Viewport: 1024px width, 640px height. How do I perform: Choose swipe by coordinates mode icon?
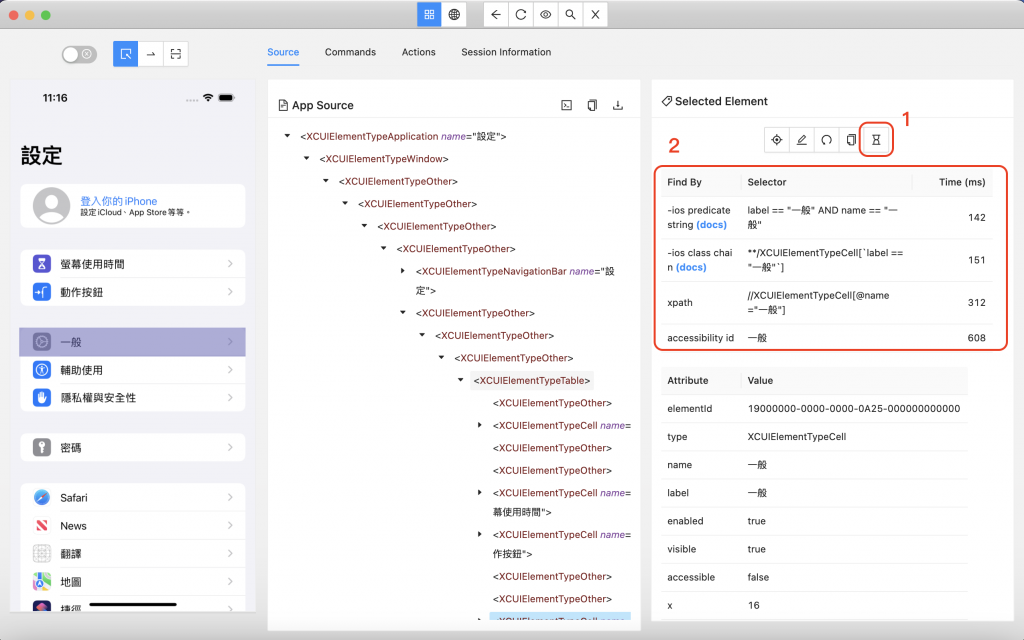tap(150, 54)
